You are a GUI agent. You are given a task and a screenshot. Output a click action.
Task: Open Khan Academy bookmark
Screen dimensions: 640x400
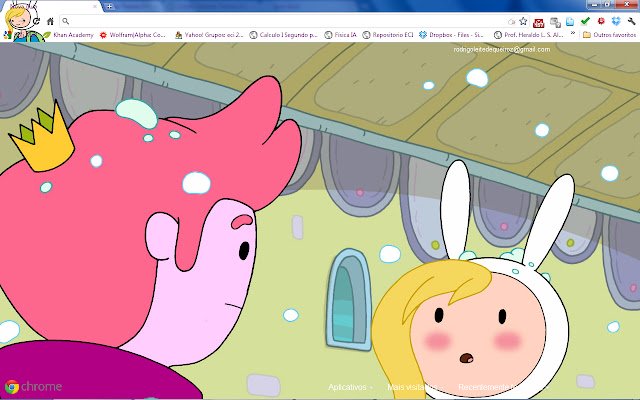69,35
